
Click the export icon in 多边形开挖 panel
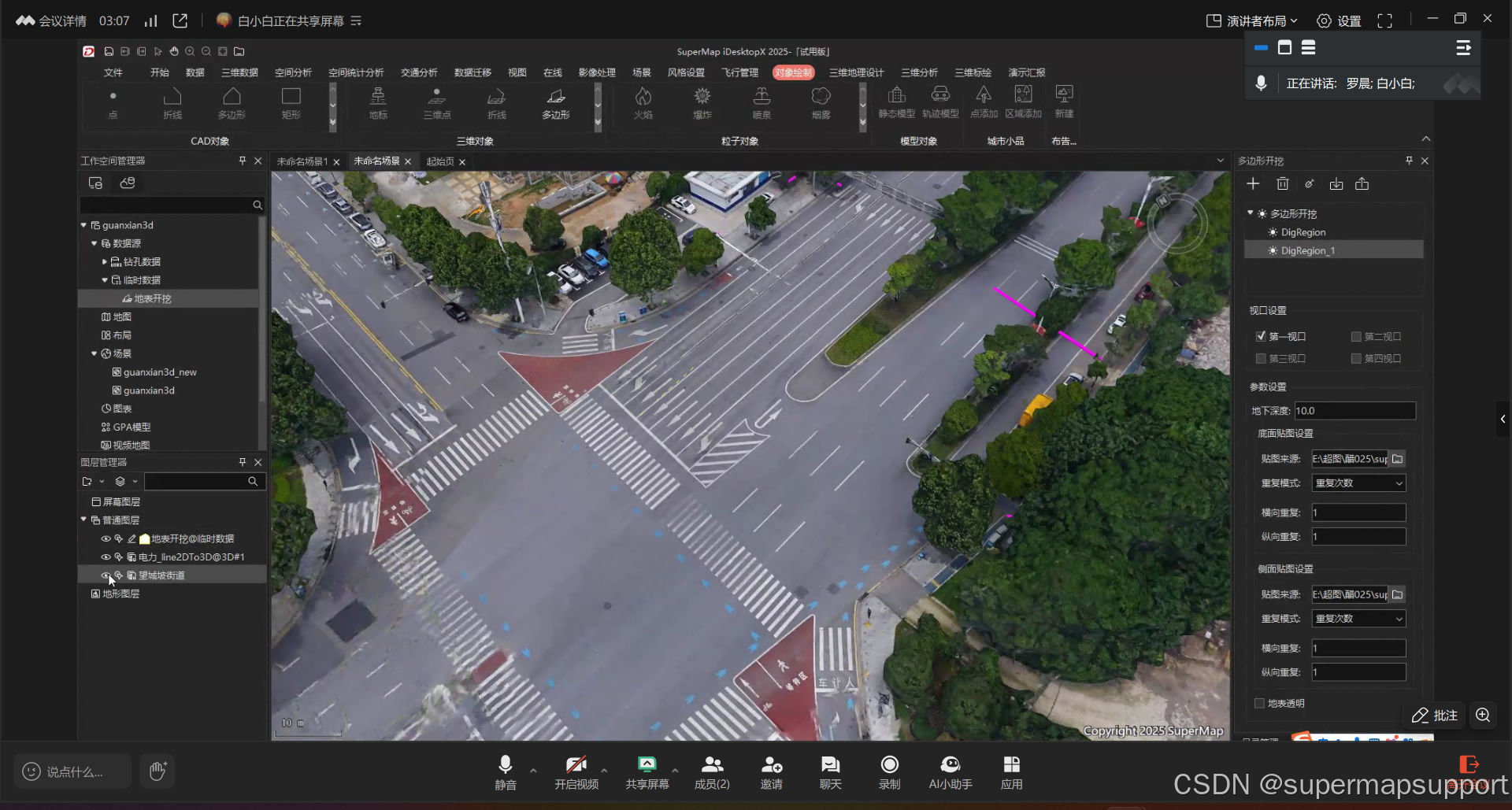(1362, 183)
